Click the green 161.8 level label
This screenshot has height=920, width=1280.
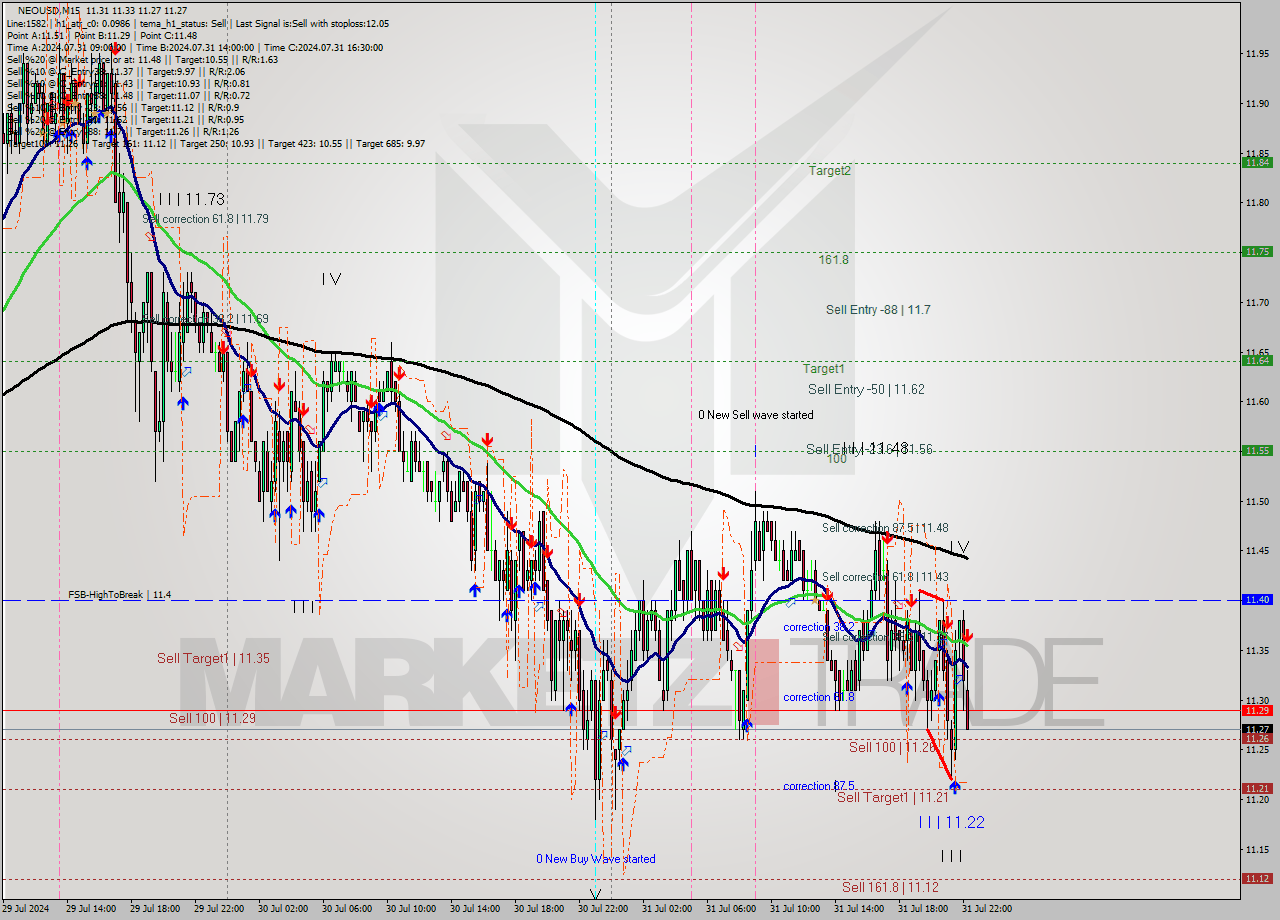click(833, 260)
